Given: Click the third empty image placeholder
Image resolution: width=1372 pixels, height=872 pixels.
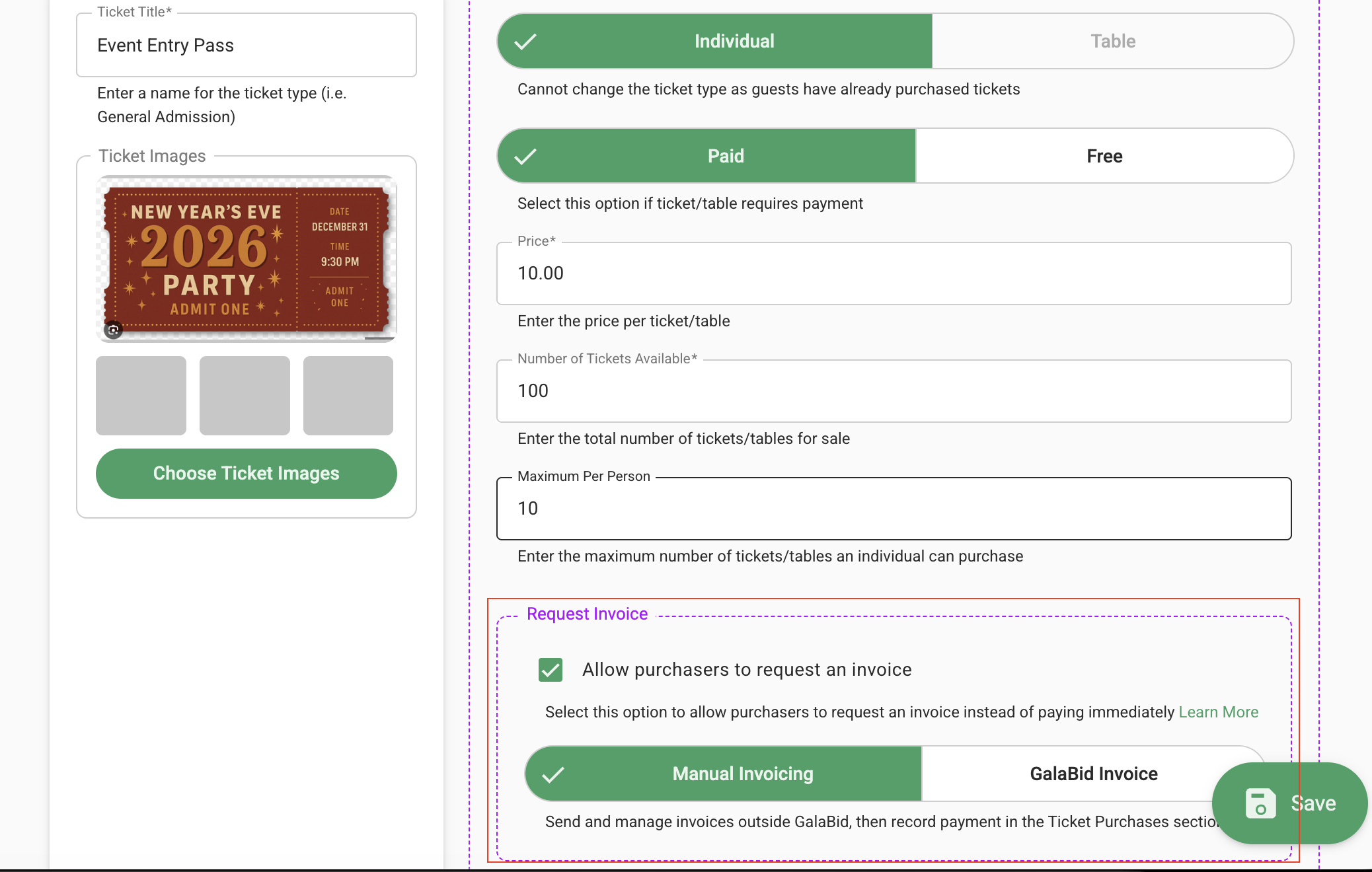Looking at the screenshot, I should tap(348, 396).
